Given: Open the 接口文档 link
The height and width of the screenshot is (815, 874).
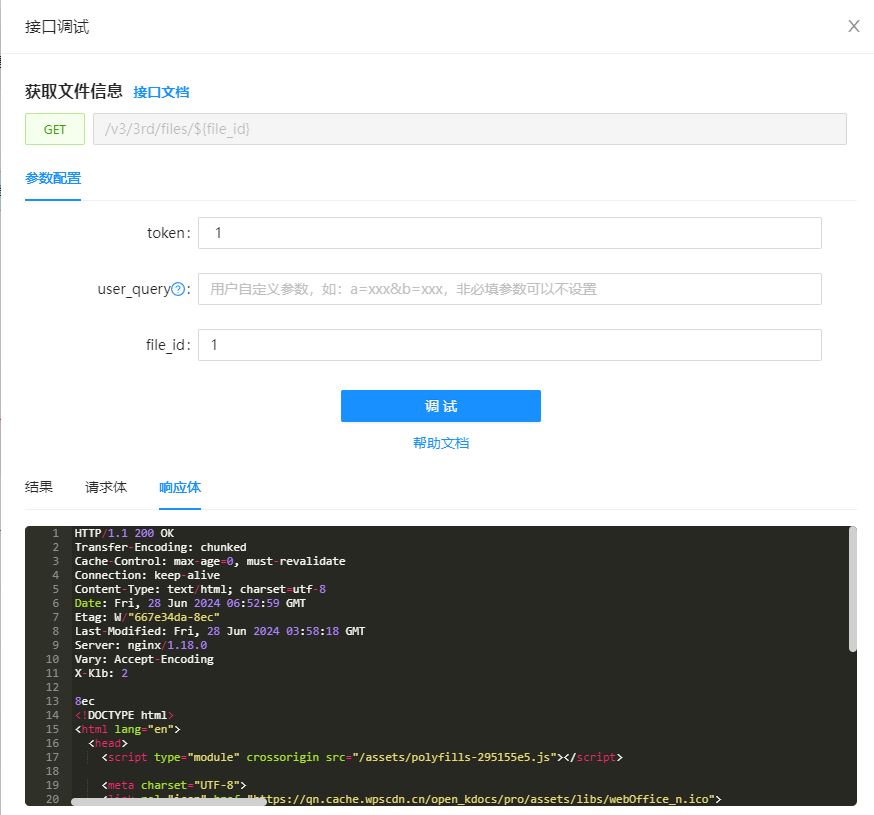Looking at the screenshot, I should click(x=161, y=93).
